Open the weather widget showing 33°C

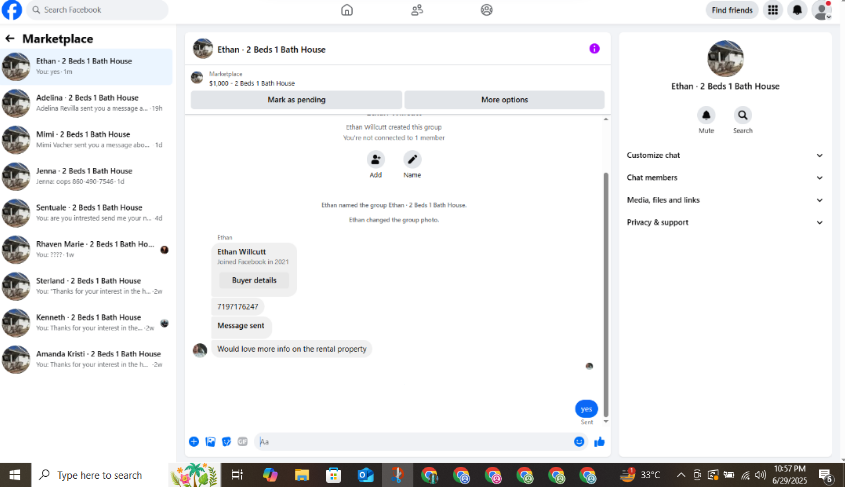pyautogui.click(x=640, y=475)
